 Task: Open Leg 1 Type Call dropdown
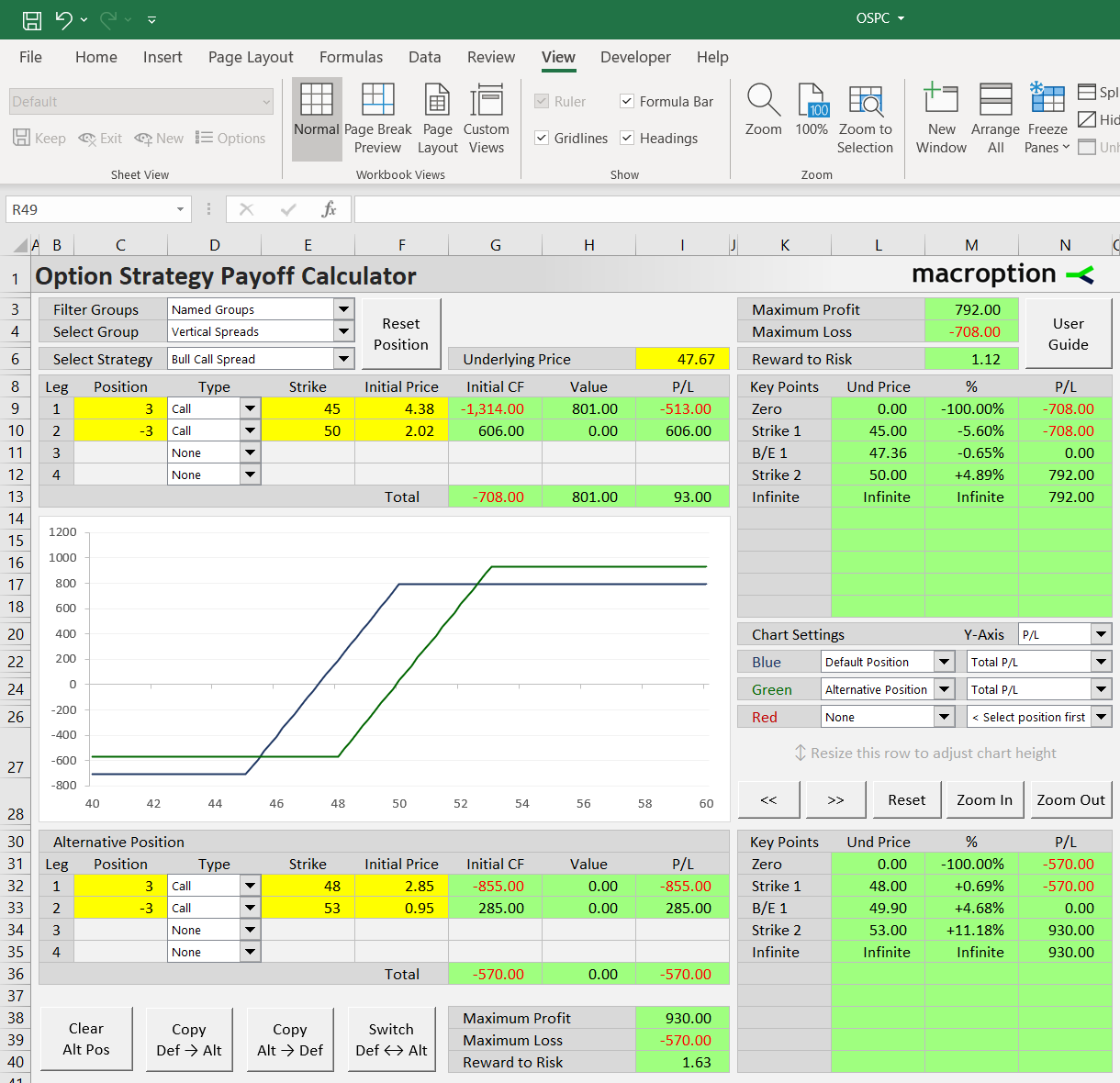250,408
